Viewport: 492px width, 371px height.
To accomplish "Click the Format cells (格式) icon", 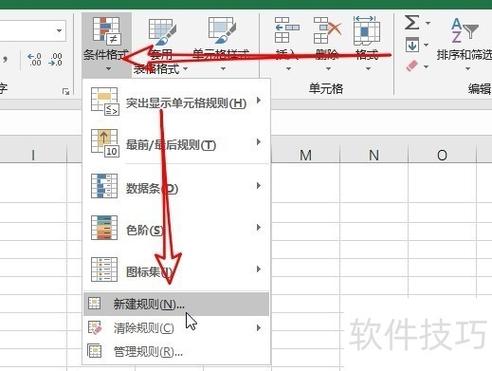I will pyautogui.click(x=366, y=30).
